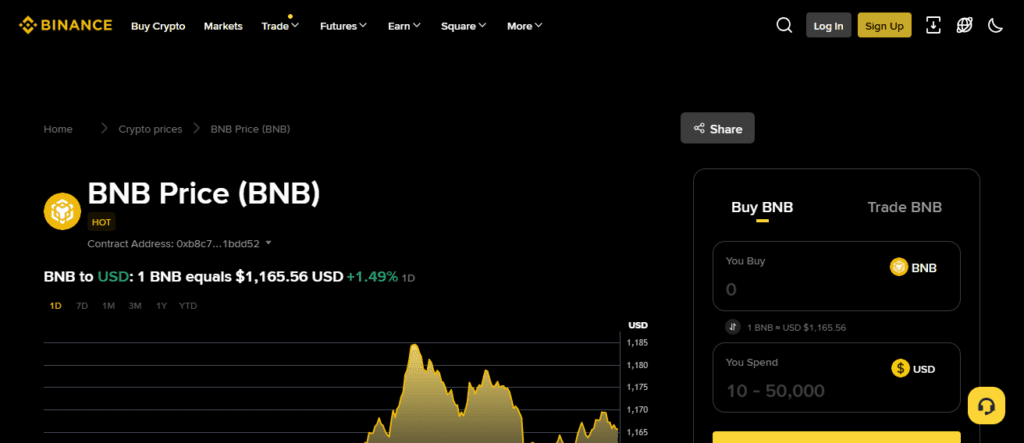1024x443 pixels.
Task: Select USD currency in You Spend field
Action: 913,369
